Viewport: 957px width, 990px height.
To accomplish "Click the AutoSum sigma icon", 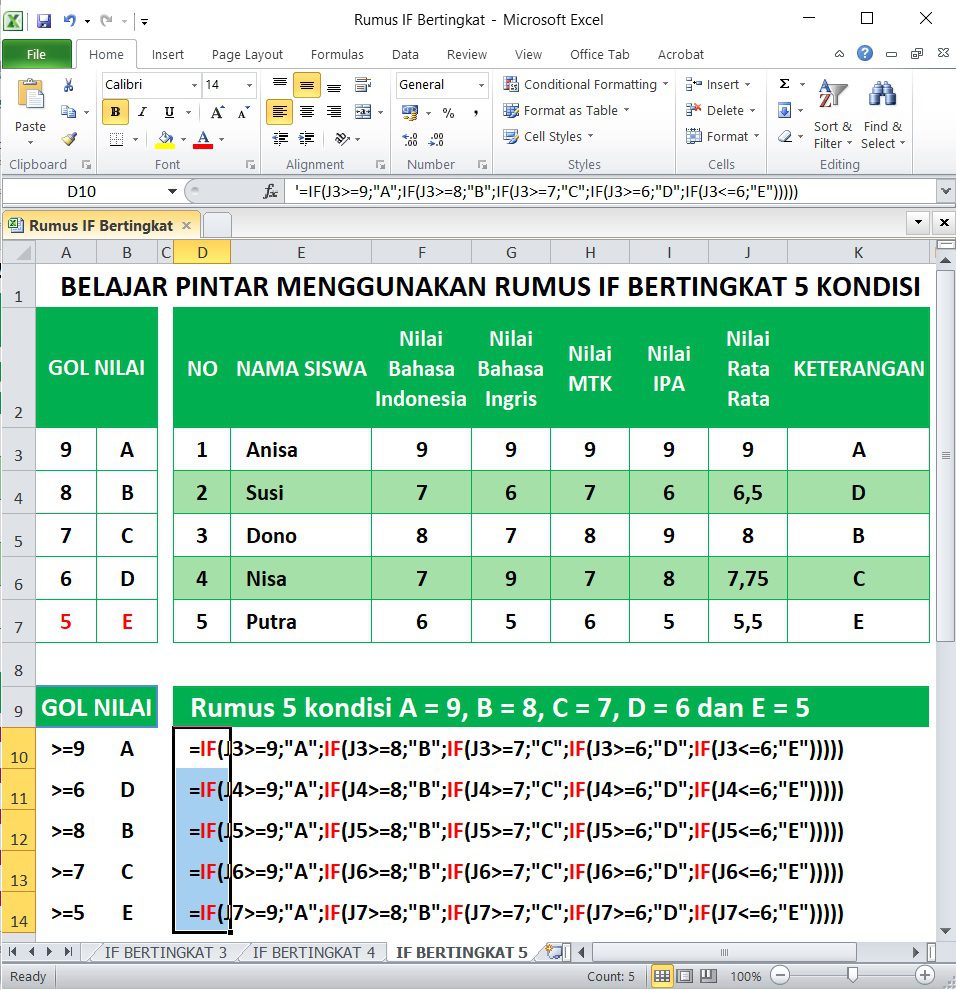I will tap(785, 84).
